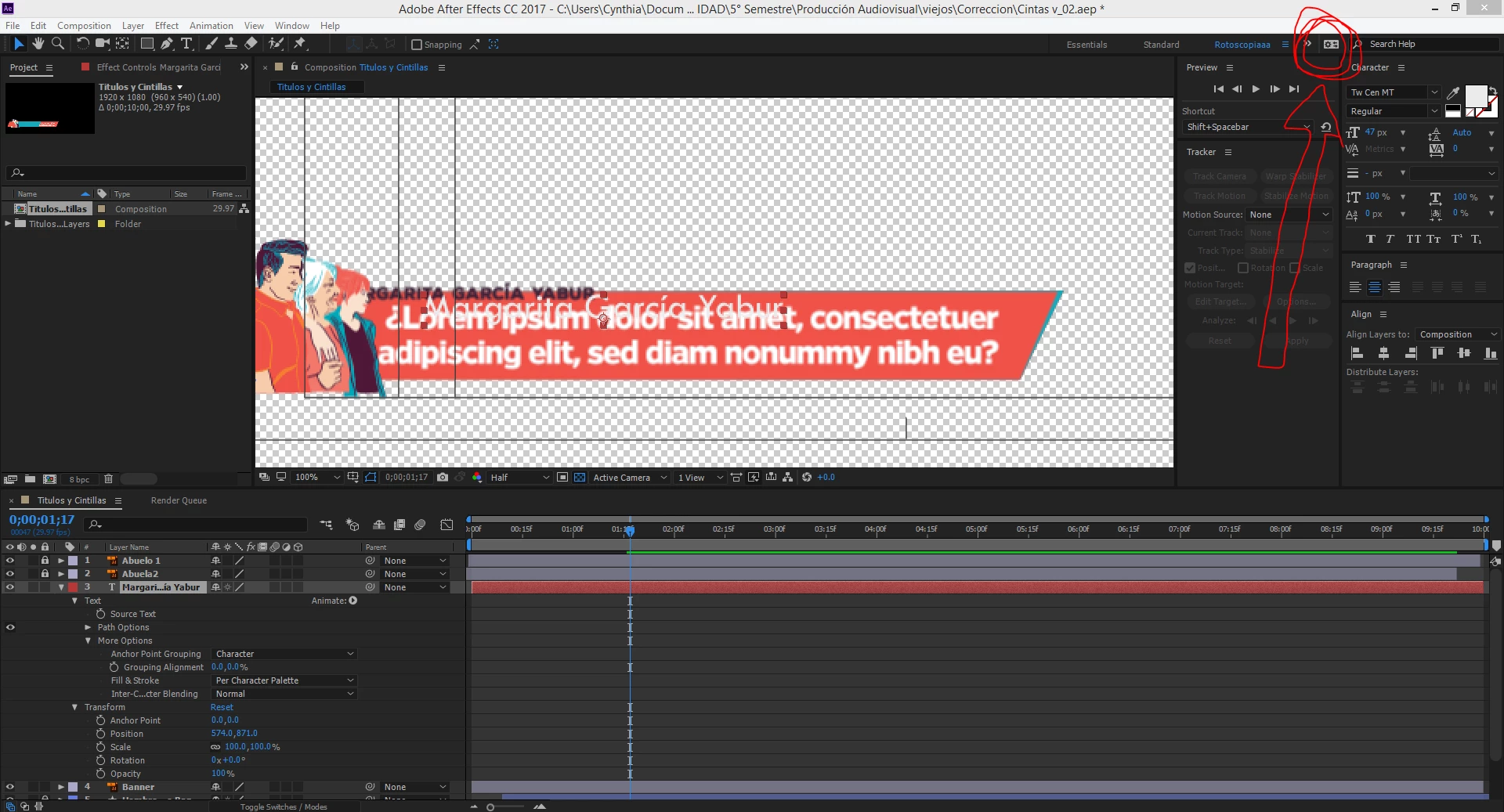Select the Rectangle shape tool
This screenshot has width=1504, height=812.
pos(146,44)
